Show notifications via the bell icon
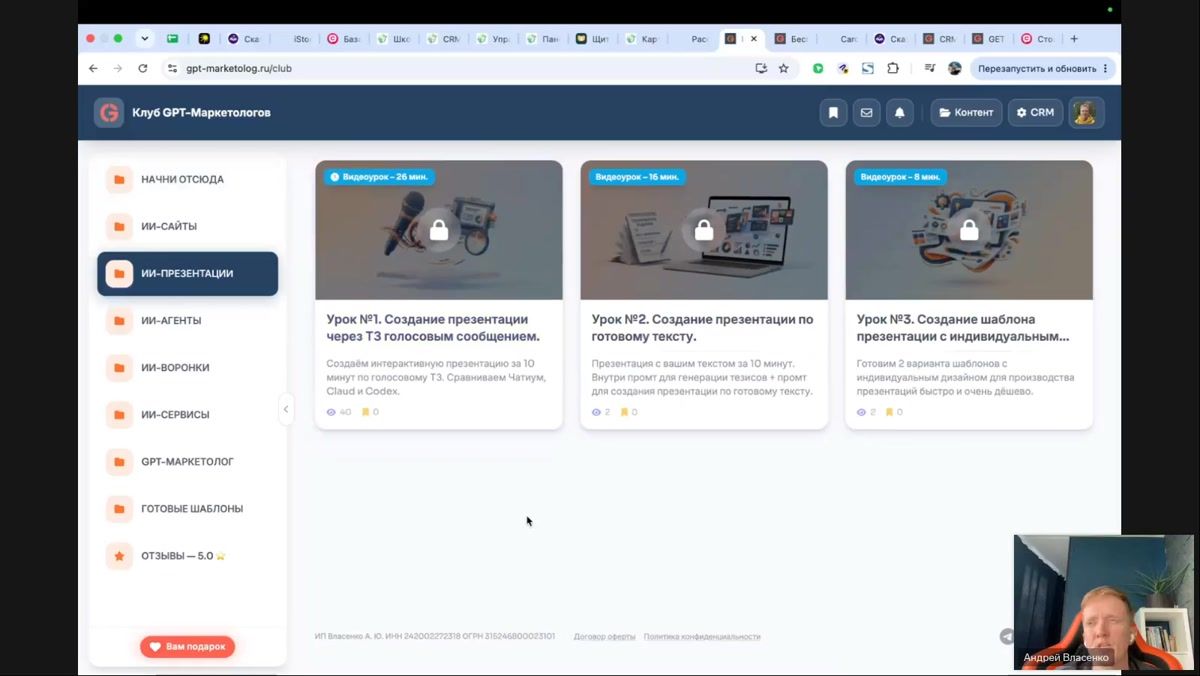The width and height of the screenshot is (1200, 676). pyautogui.click(x=899, y=113)
